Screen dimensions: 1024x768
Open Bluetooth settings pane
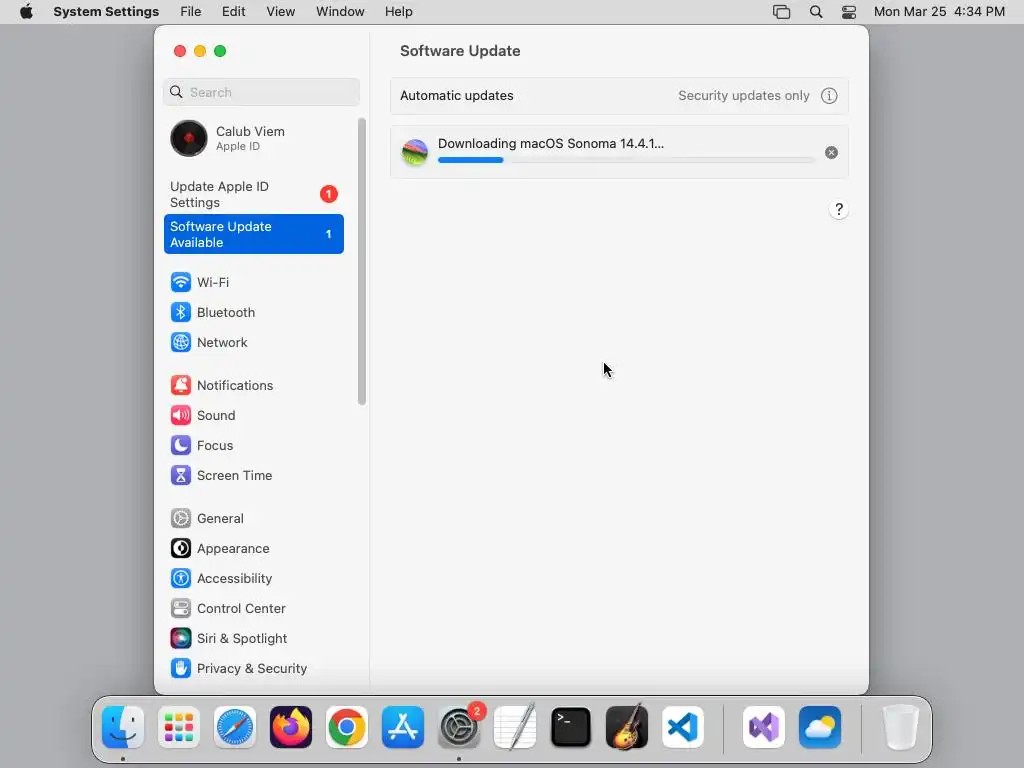point(253,312)
